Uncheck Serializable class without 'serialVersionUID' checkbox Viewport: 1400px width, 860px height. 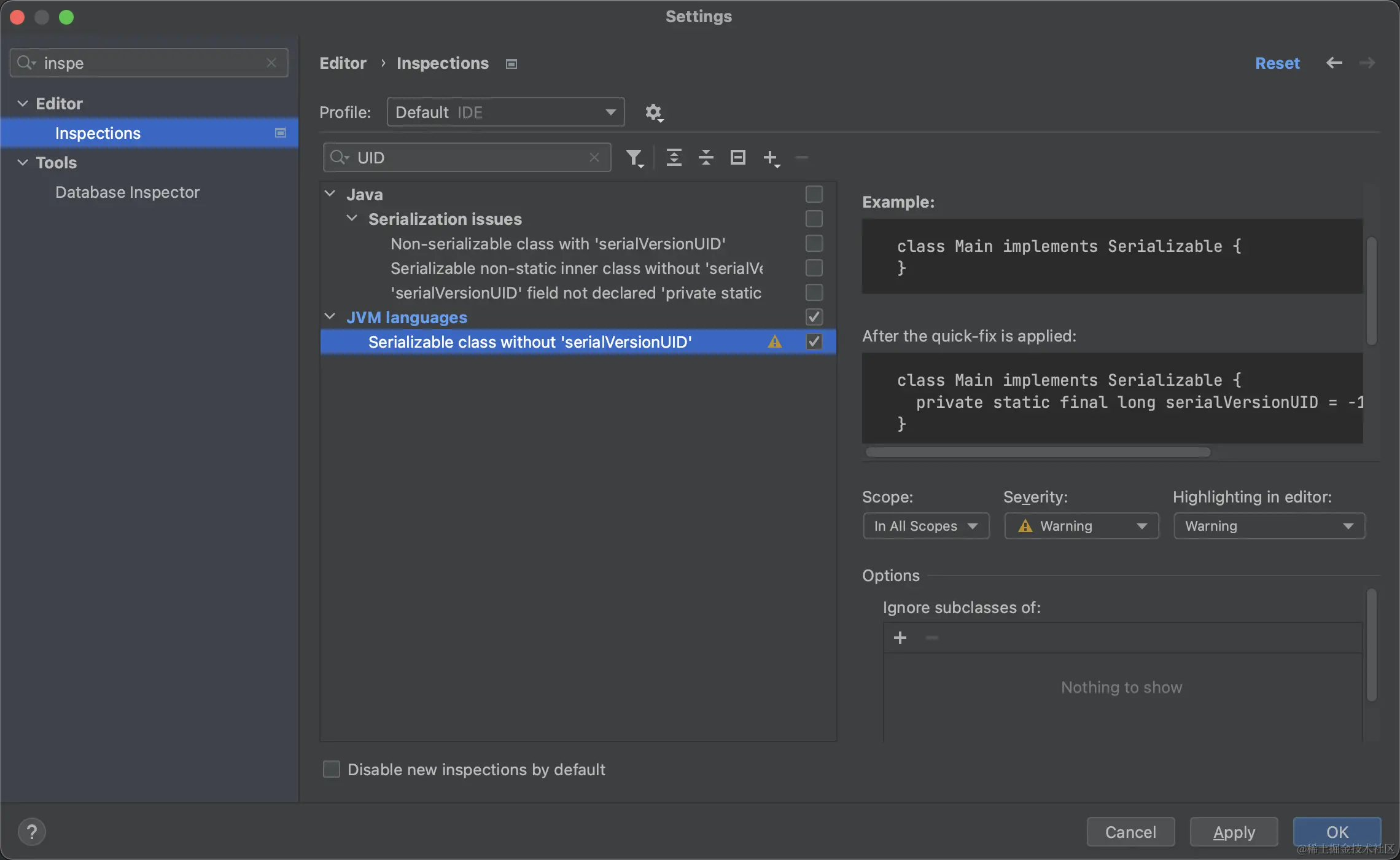[814, 342]
